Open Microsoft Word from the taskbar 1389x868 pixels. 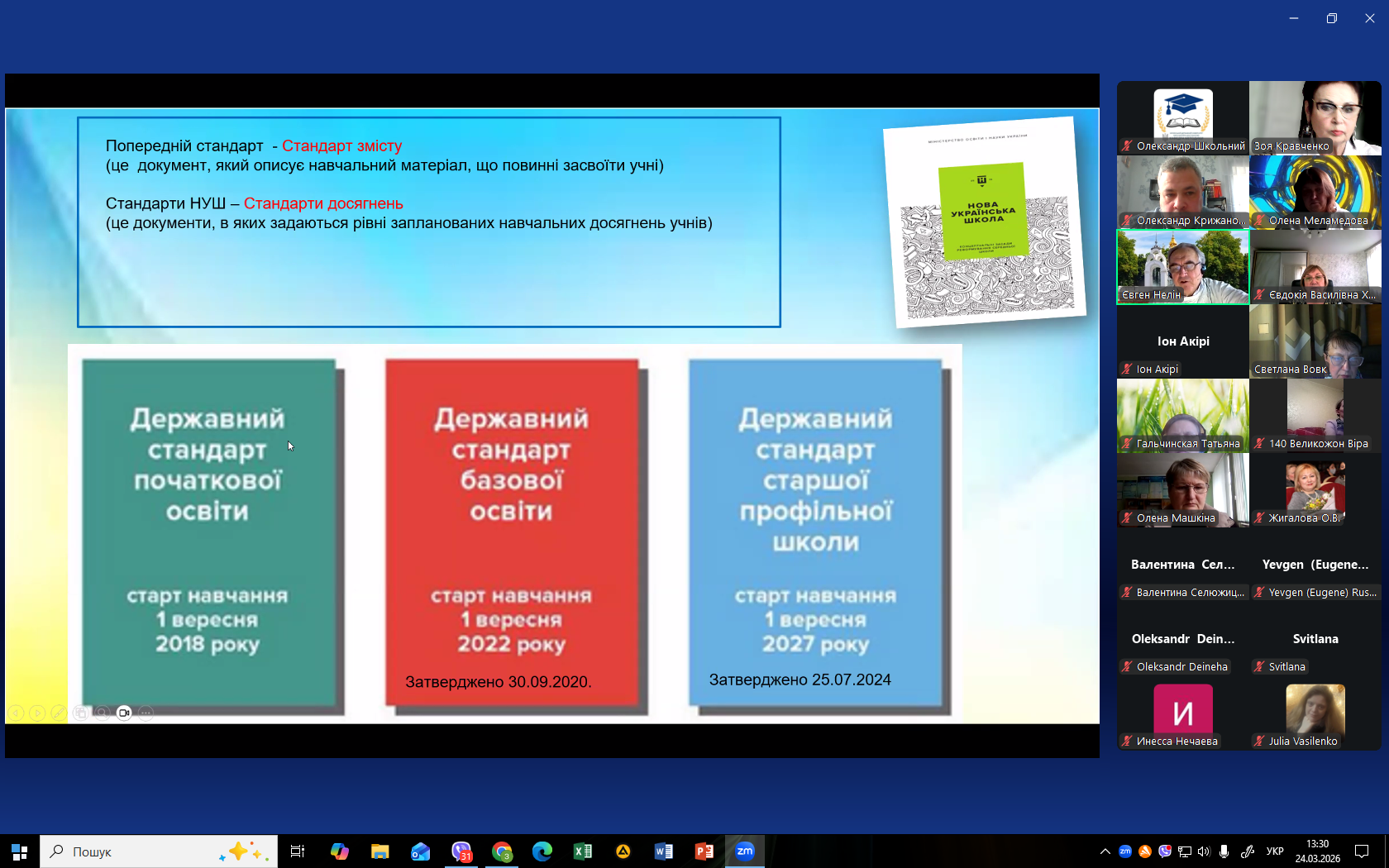pos(664,851)
